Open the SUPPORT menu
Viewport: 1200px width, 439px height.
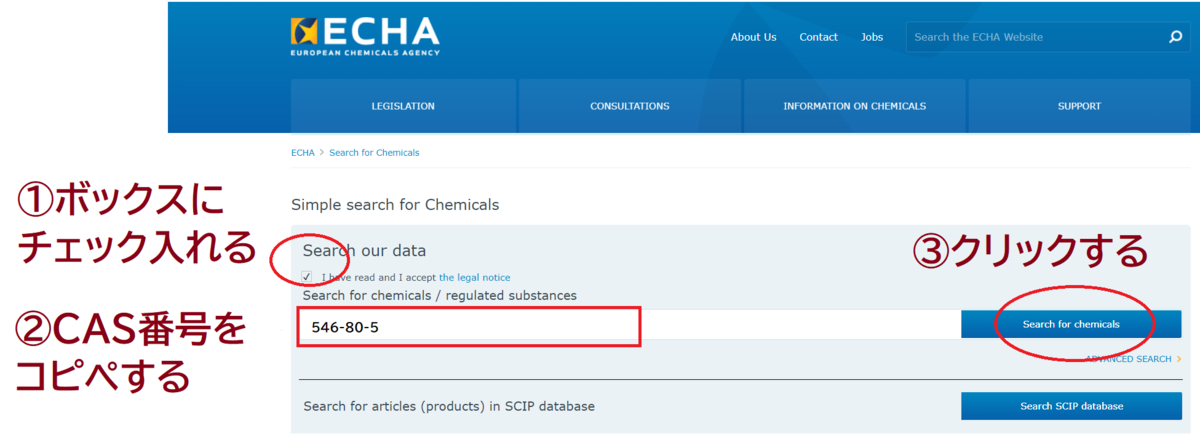coord(1079,106)
